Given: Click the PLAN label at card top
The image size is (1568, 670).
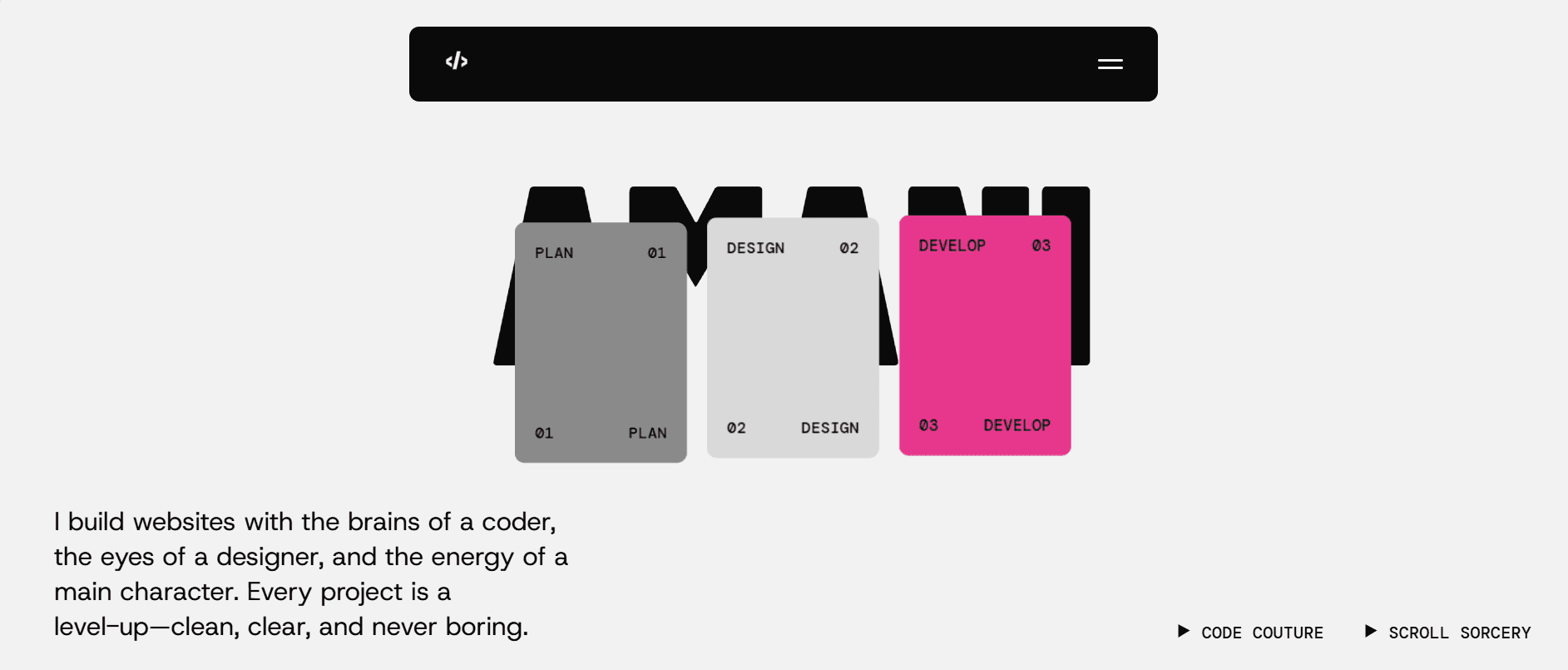Looking at the screenshot, I should tap(554, 253).
